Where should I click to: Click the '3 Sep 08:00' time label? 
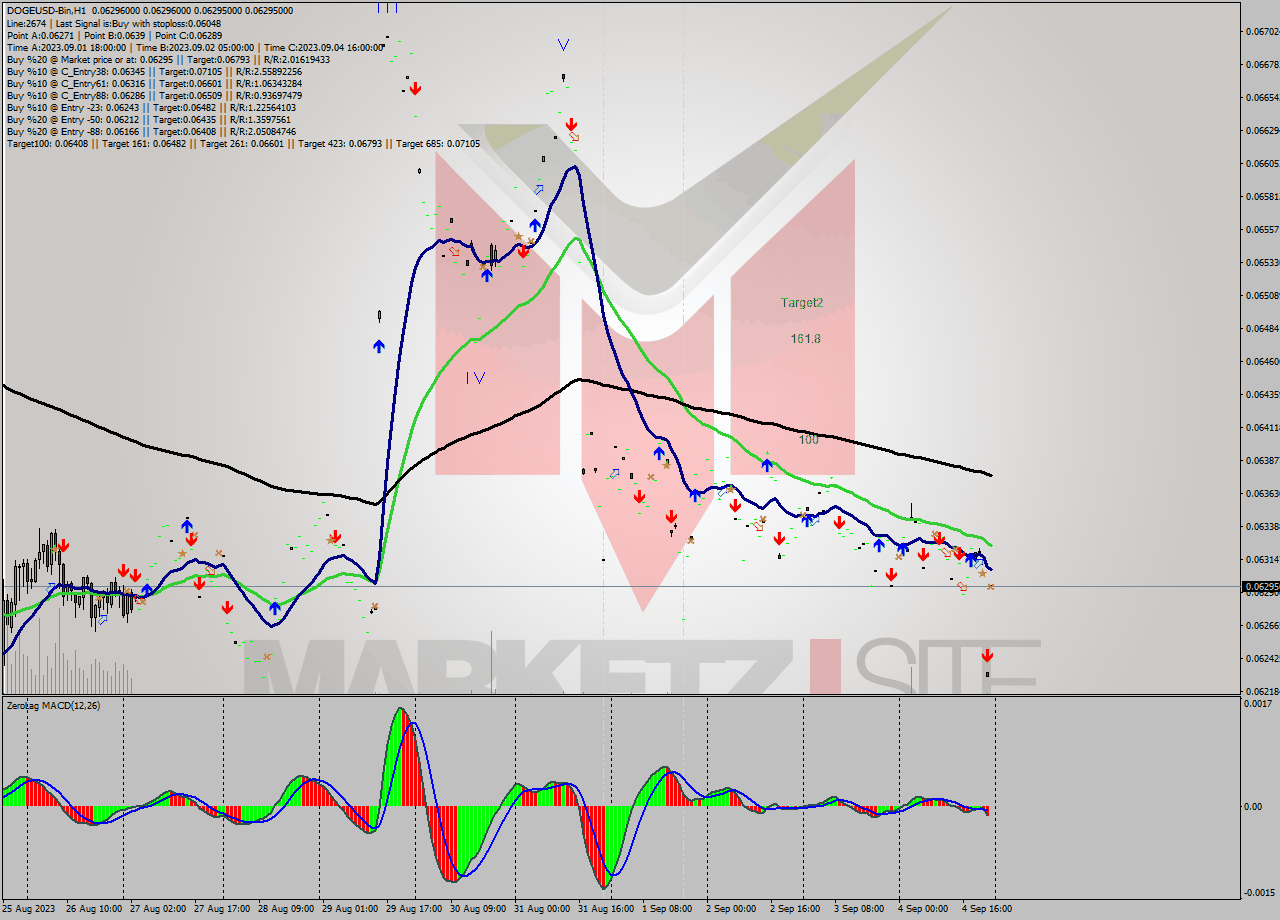(859, 909)
